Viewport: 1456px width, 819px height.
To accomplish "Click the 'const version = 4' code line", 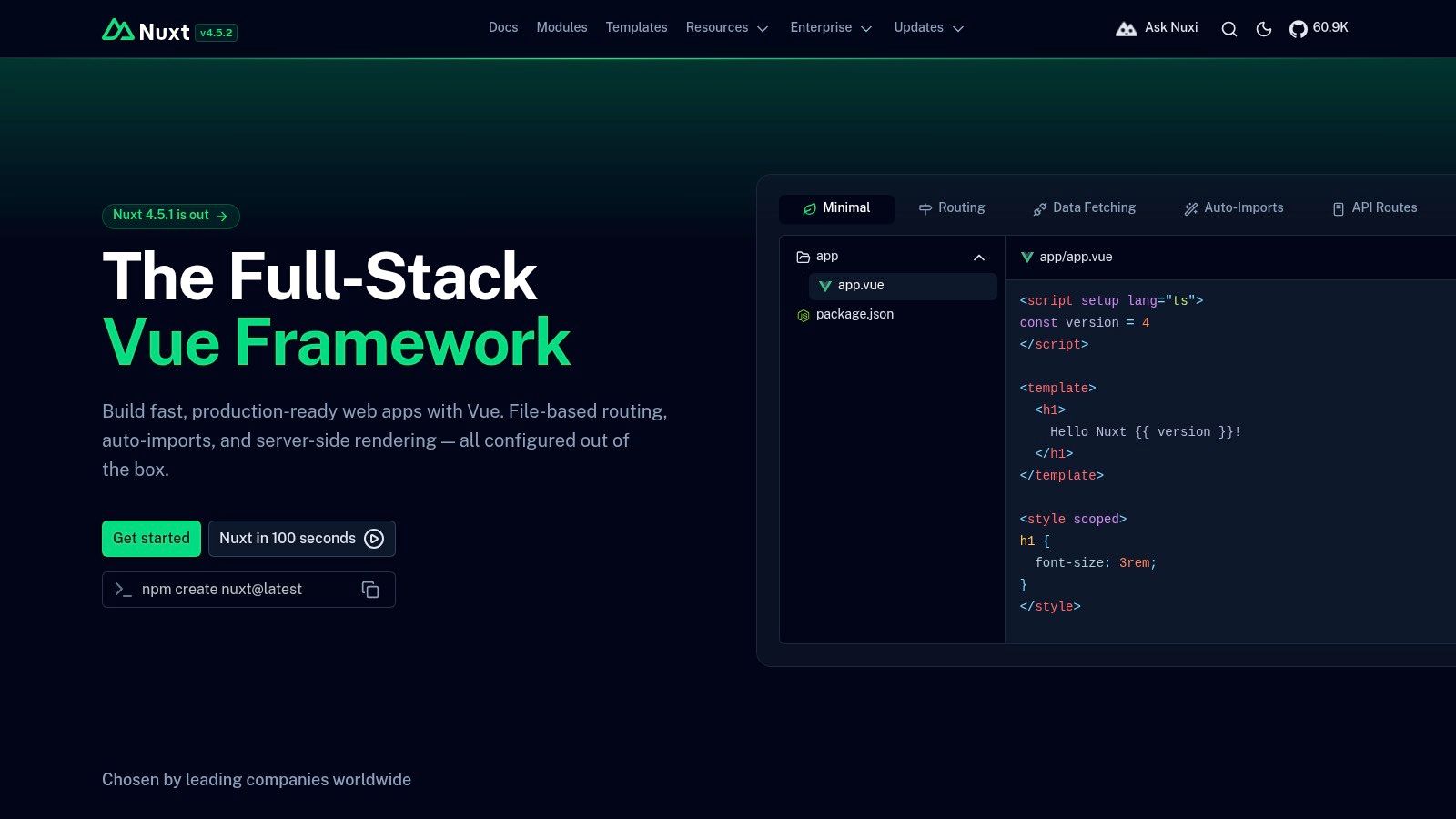I will point(1085,322).
